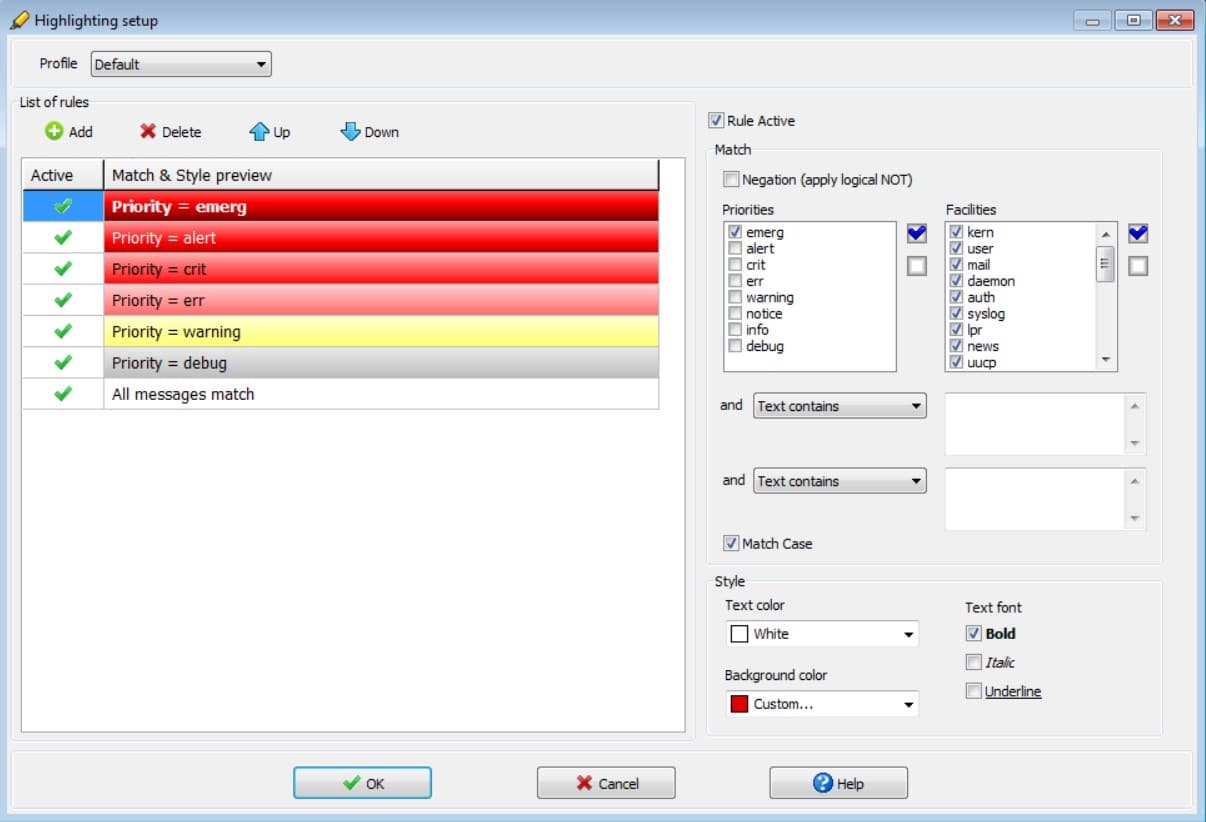The width and height of the screenshot is (1206, 822).
Task: Open the second Text contains dropdown
Action: pos(840,481)
